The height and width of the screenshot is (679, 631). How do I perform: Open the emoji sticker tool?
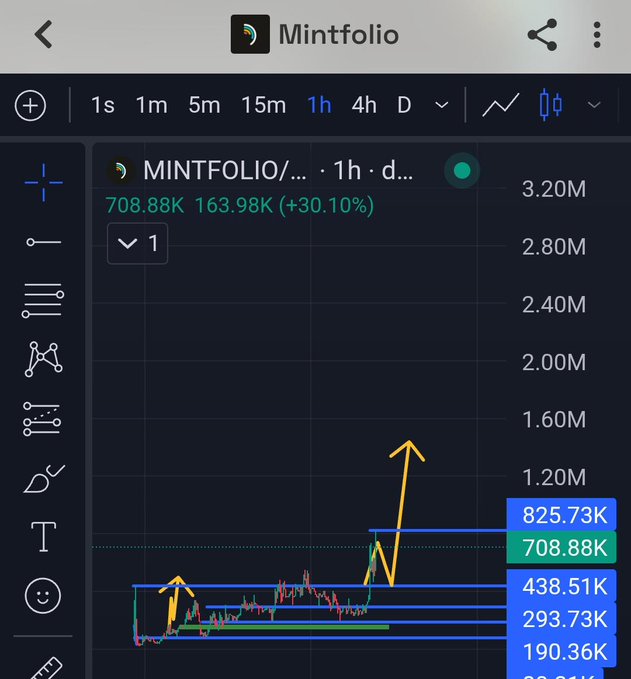point(43,596)
